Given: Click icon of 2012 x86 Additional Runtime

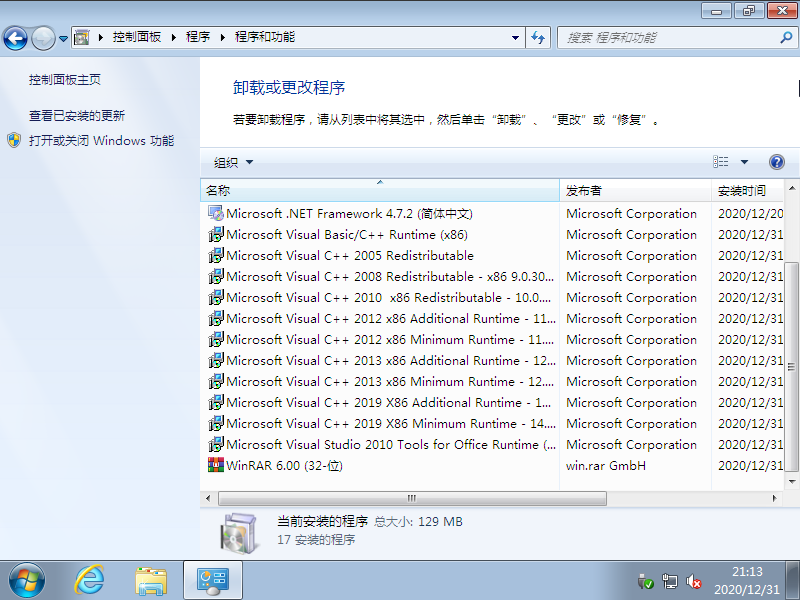Looking at the screenshot, I should click(216, 318).
